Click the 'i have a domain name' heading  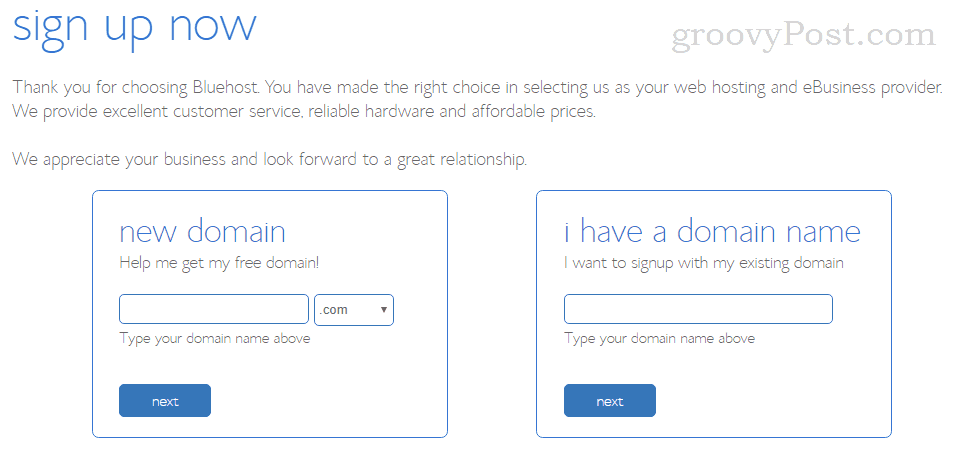pyautogui.click(x=712, y=232)
